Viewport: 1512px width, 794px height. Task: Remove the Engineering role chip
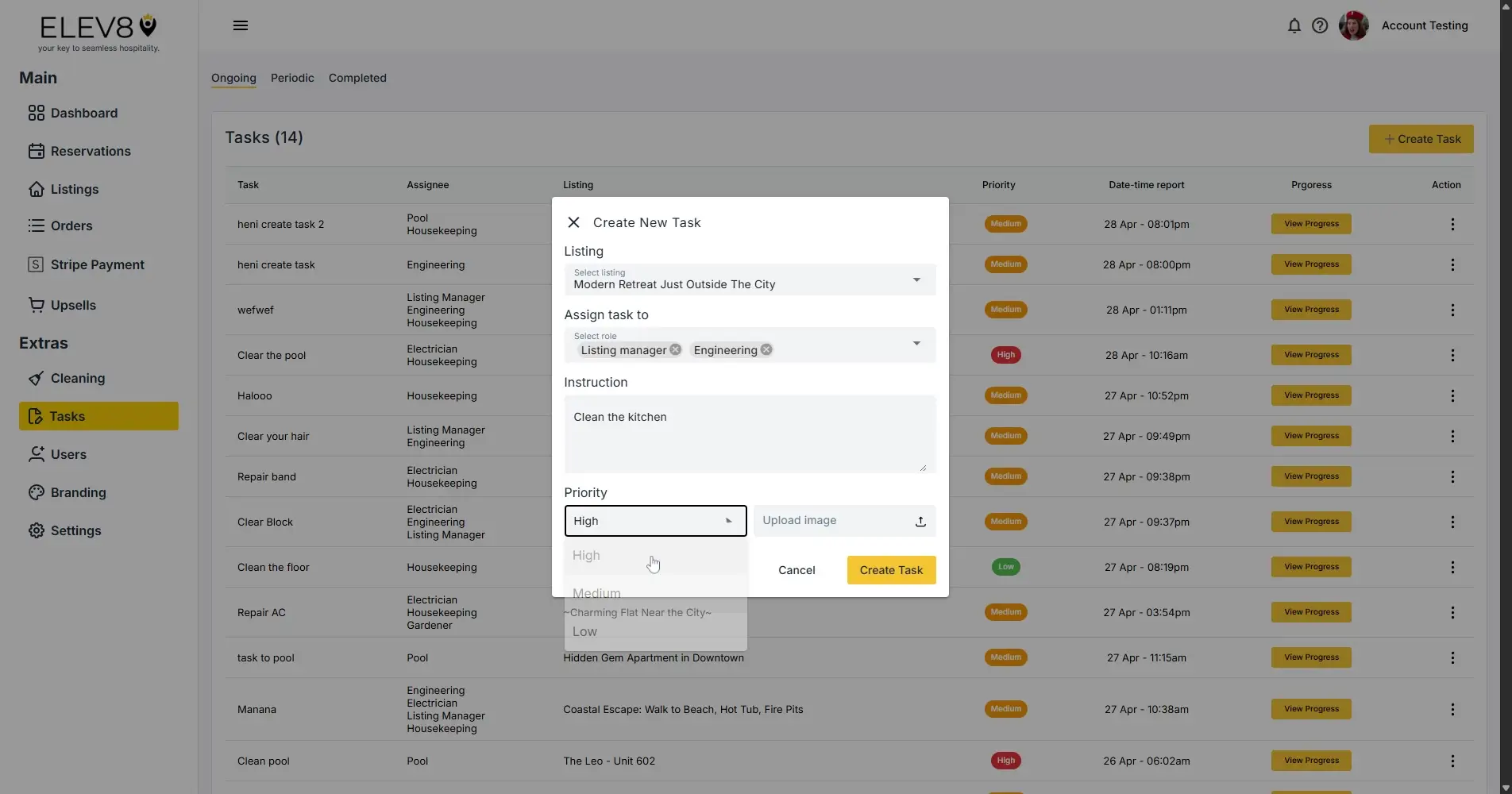coord(766,349)
